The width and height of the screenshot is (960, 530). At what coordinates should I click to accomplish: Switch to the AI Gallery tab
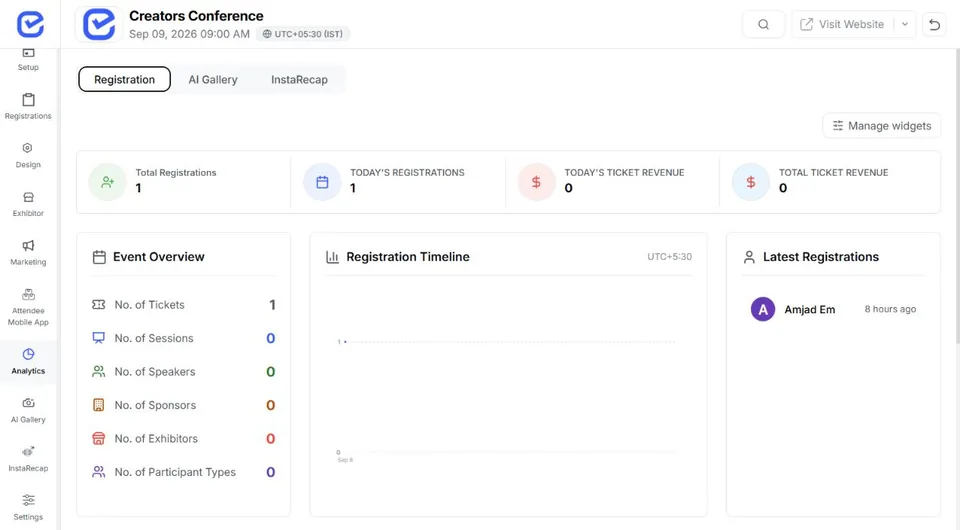click(x=212, y=80)
